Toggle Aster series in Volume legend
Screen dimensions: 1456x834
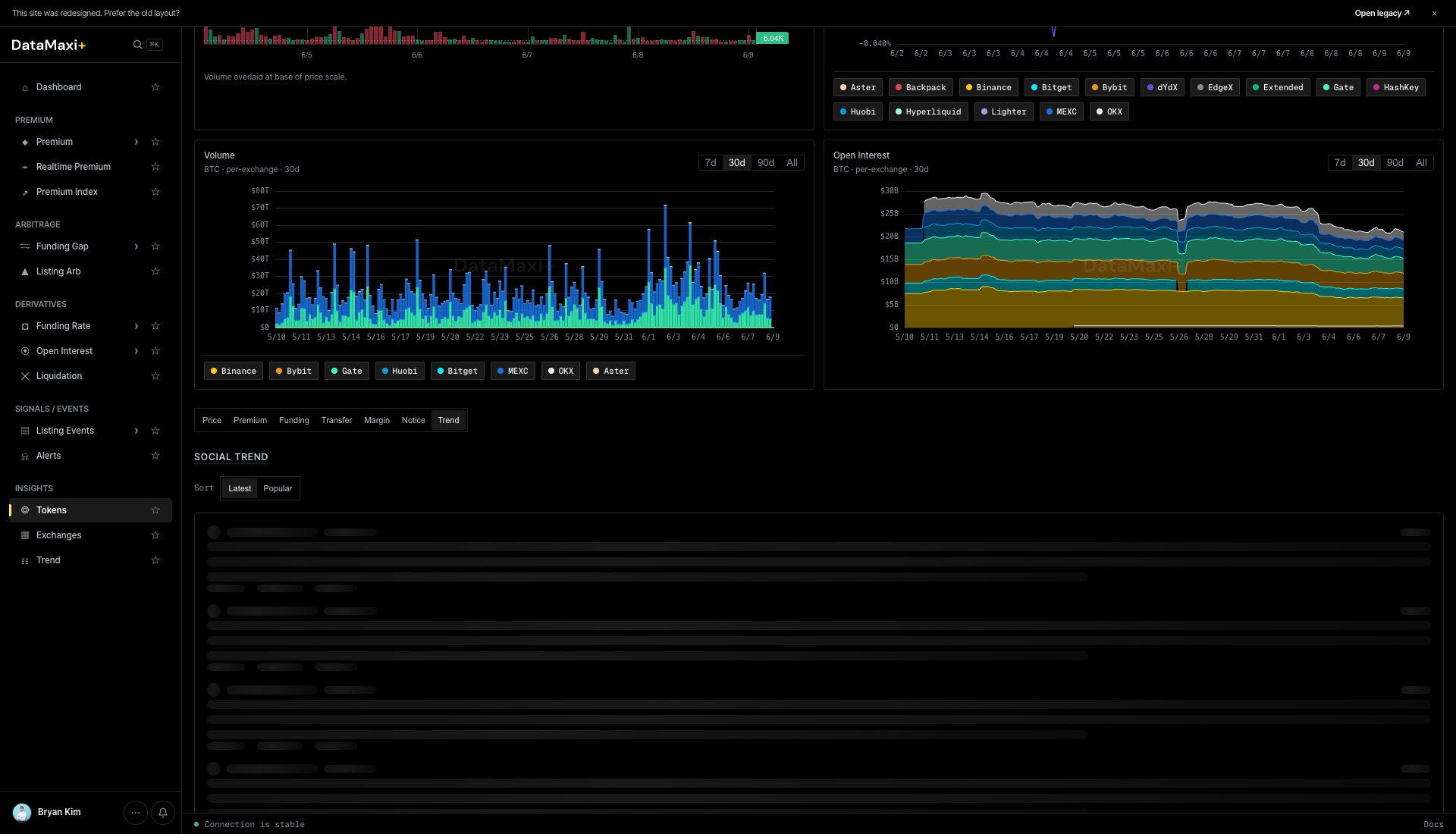point(610,371)
